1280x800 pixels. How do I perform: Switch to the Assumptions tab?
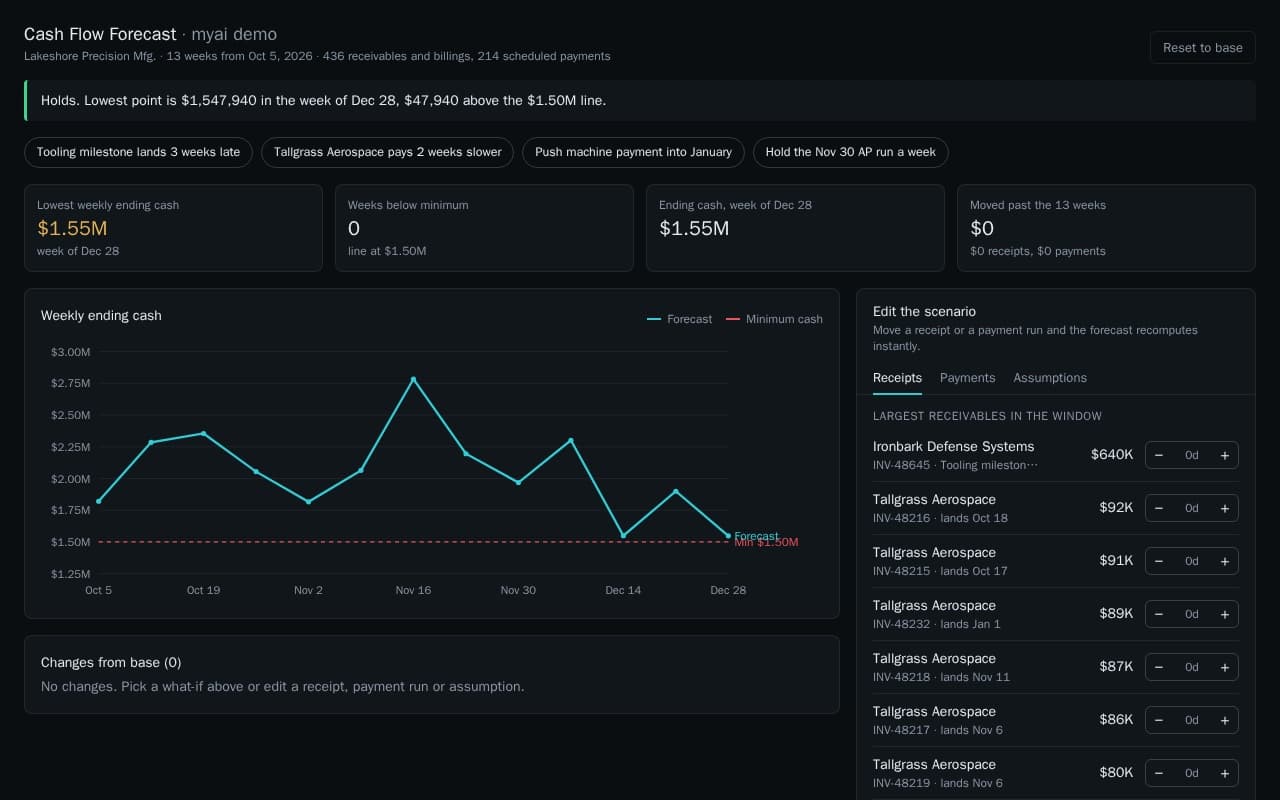coord(1050,378)
